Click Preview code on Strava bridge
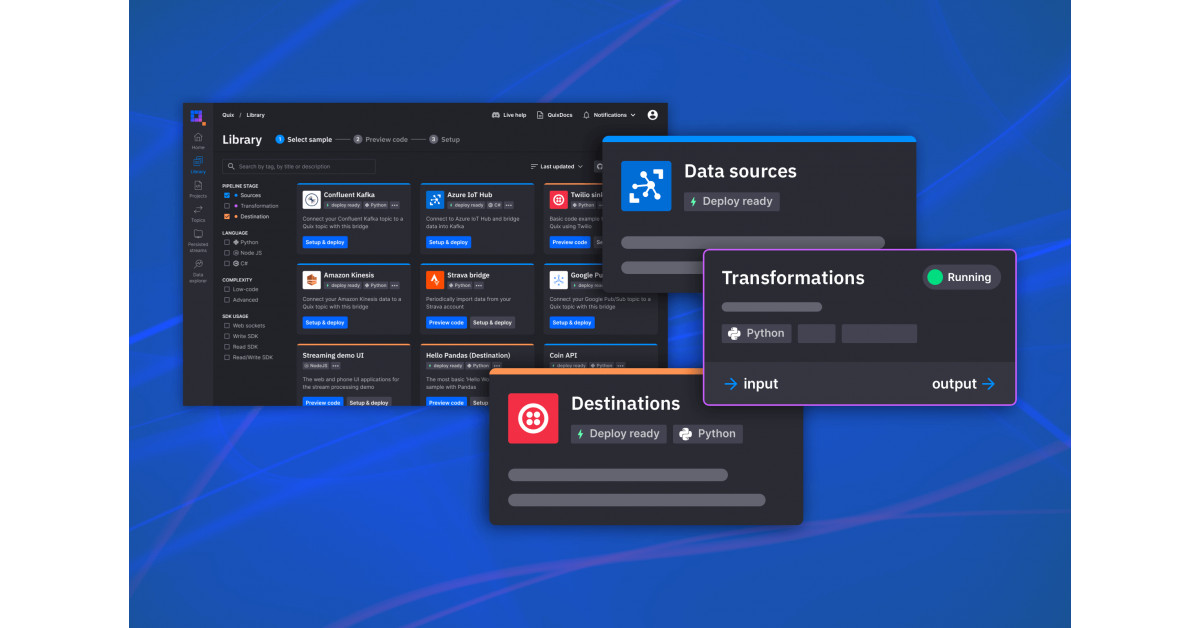Image resolution: width=1200 pixels, height=628 pixels. pyautogui.click(x=446, y=323)
